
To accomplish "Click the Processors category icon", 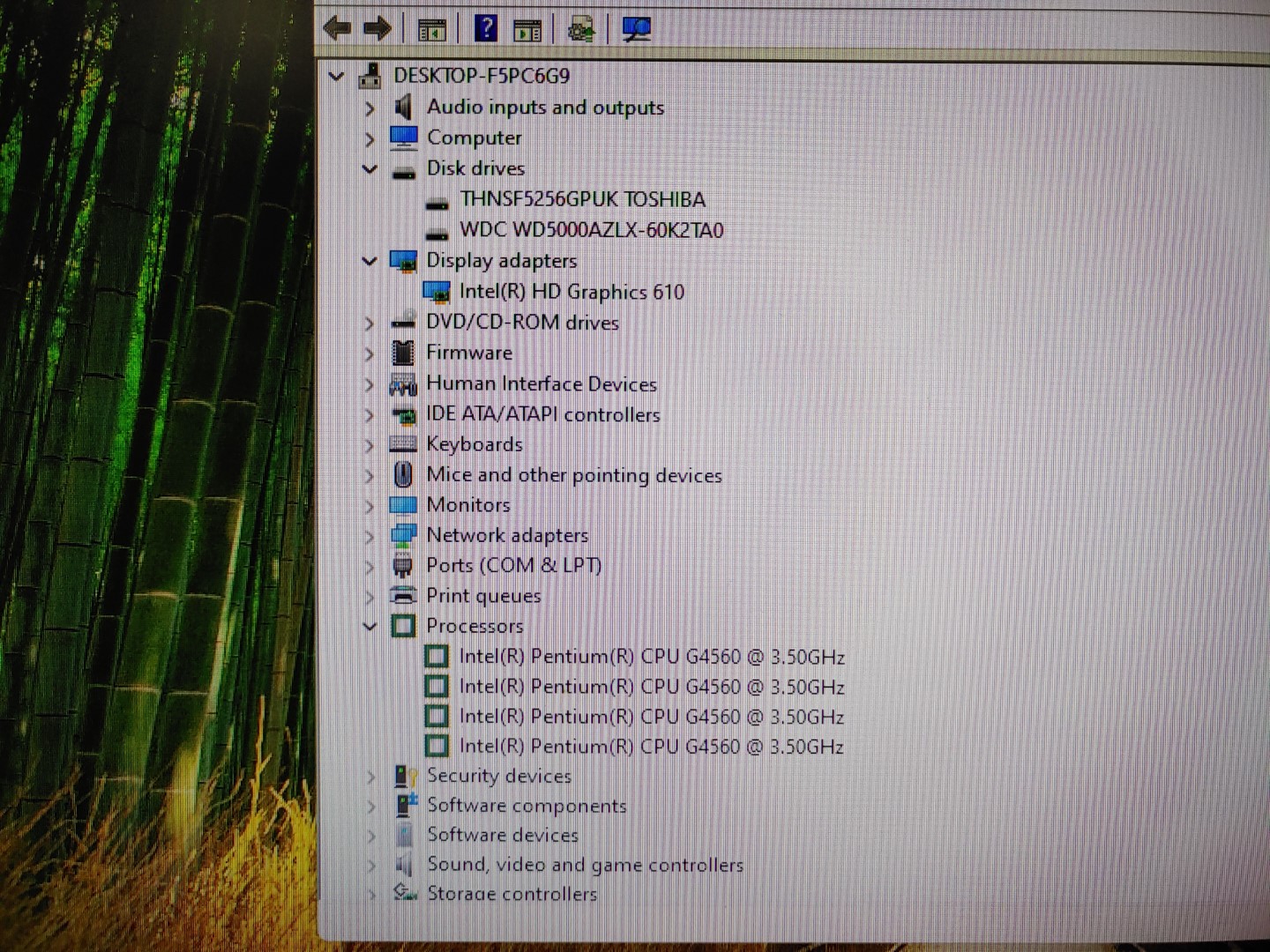I will 404,626.
